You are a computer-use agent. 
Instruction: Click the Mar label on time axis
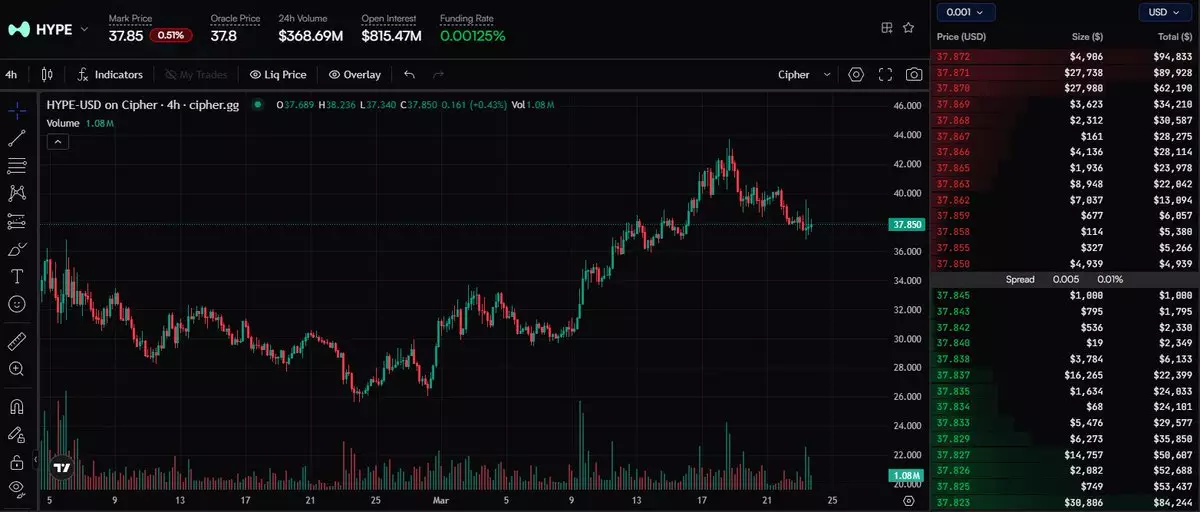(440, 499)
